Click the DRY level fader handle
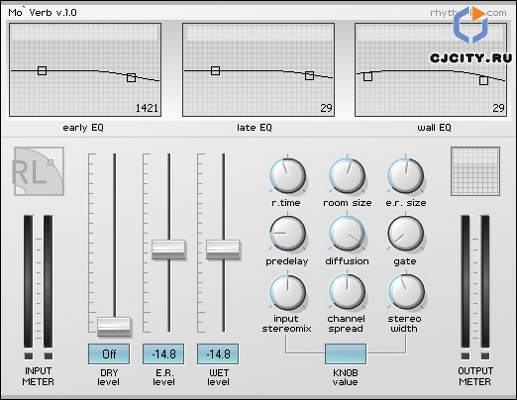The height and width of the screenshot is (400, 517). [x=114, y=326]
